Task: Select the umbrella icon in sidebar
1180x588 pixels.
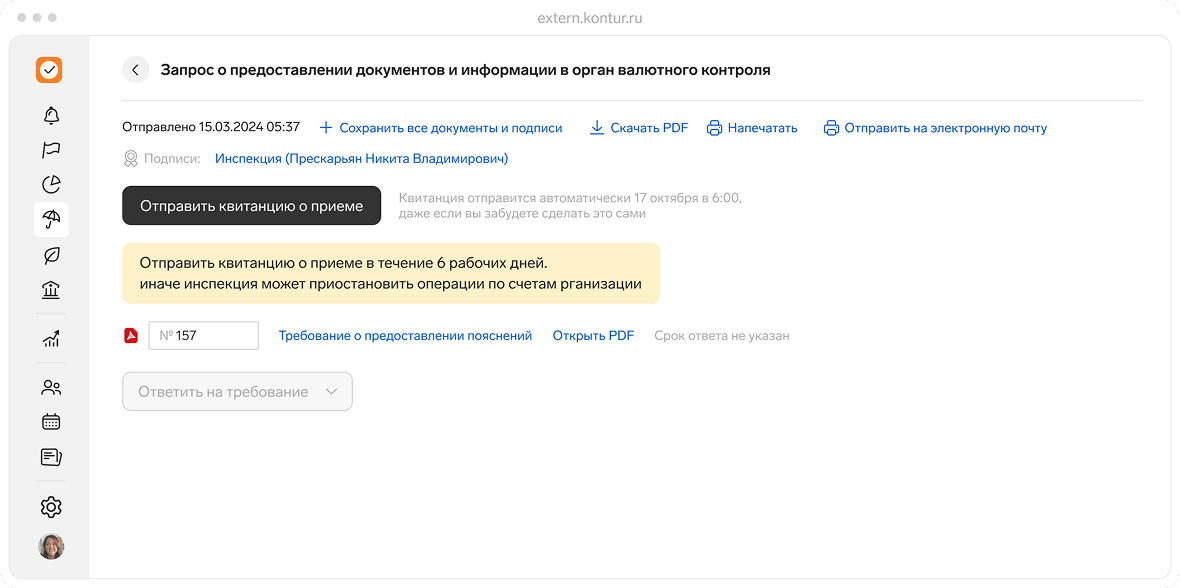Action: click(x=51, y=219)
